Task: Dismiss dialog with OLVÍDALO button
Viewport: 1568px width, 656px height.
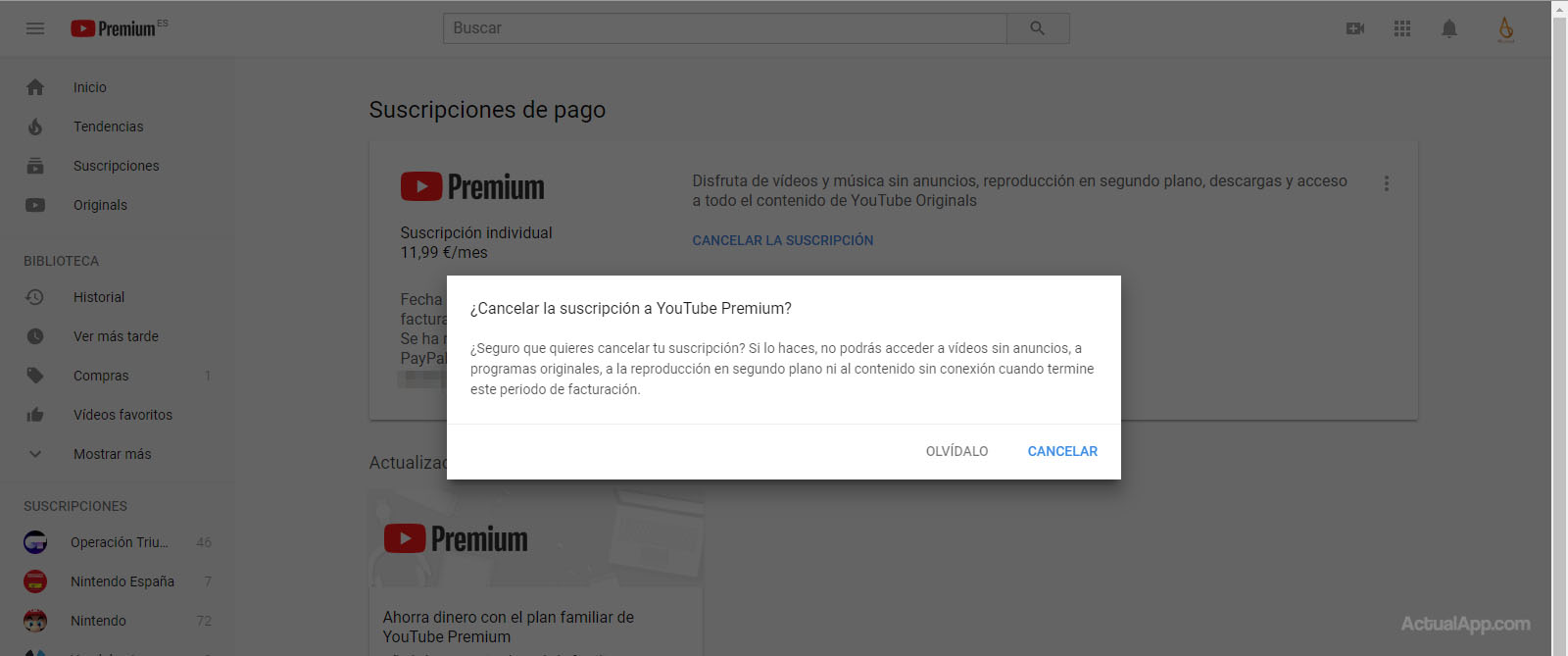Action: click(x=956, y=451)
